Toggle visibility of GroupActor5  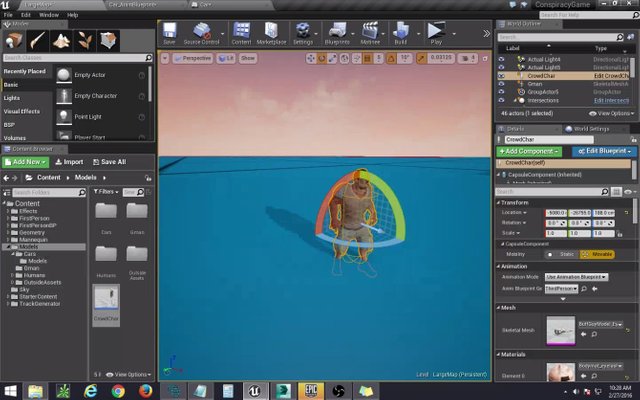501,92
